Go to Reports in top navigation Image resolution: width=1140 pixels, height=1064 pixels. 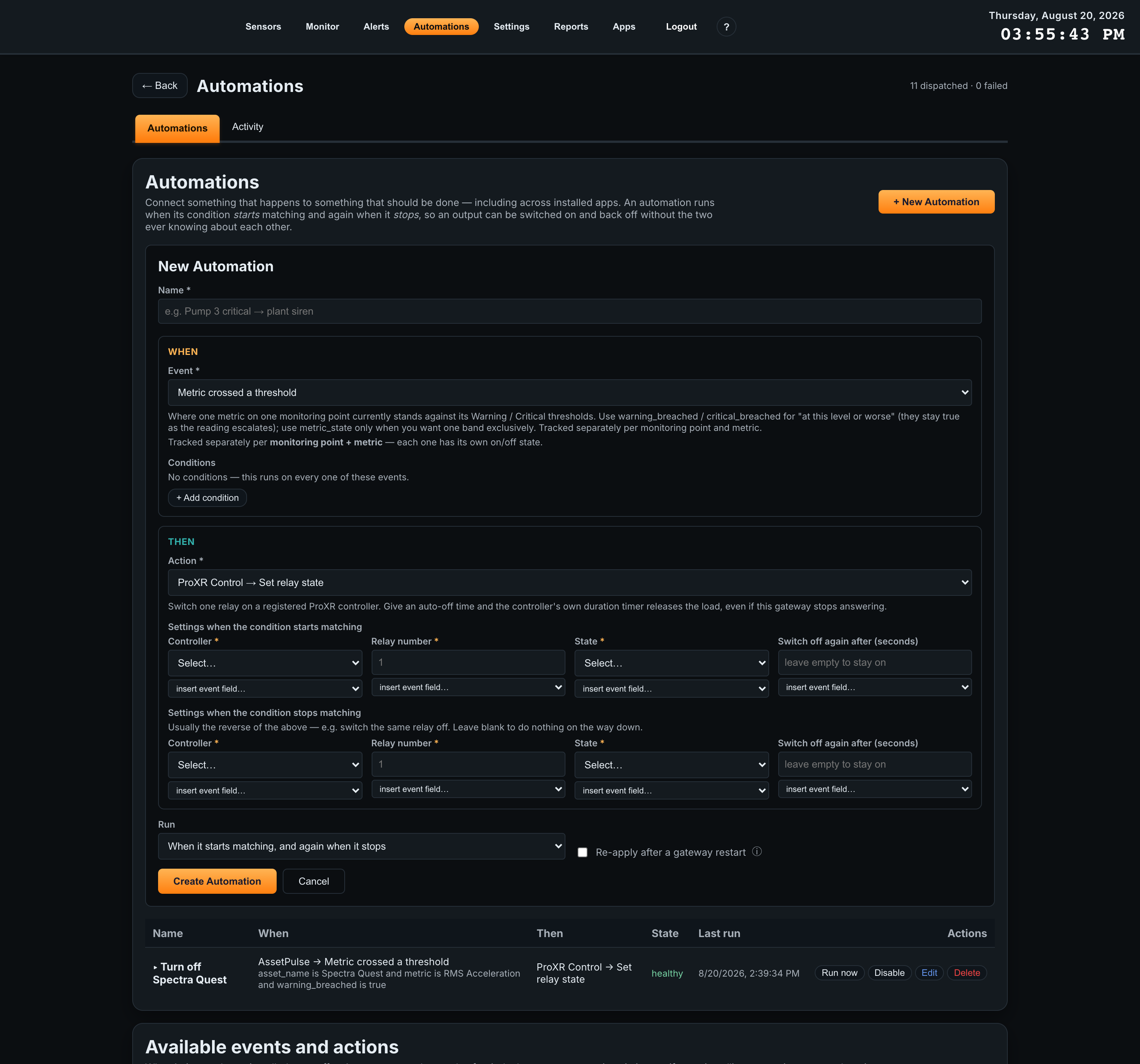point(571,26)
